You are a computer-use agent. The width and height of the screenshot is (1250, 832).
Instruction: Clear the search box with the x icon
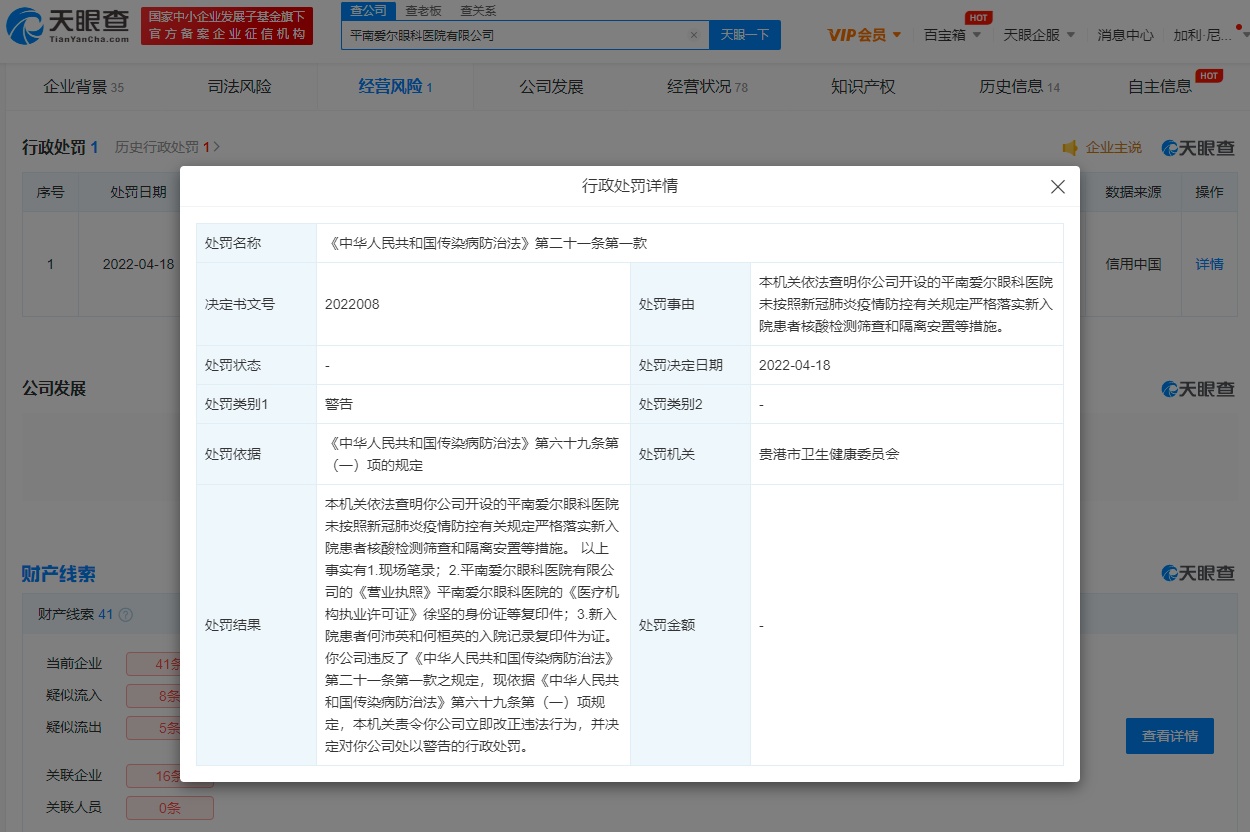[694, 35]
